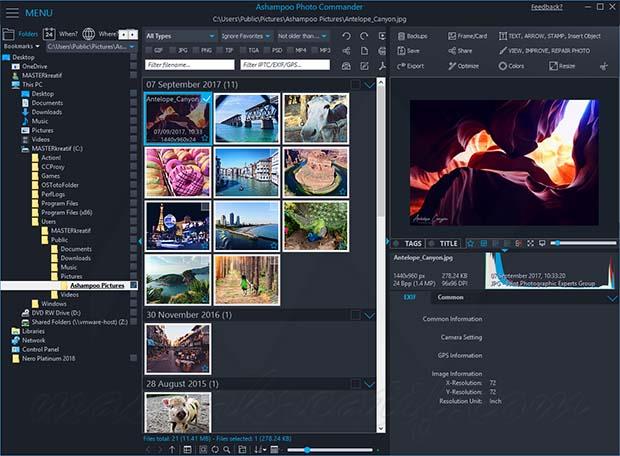Select the donuts thumbnail
The image size is (620, 456).
pyautogui.click(x=178, y=172)
